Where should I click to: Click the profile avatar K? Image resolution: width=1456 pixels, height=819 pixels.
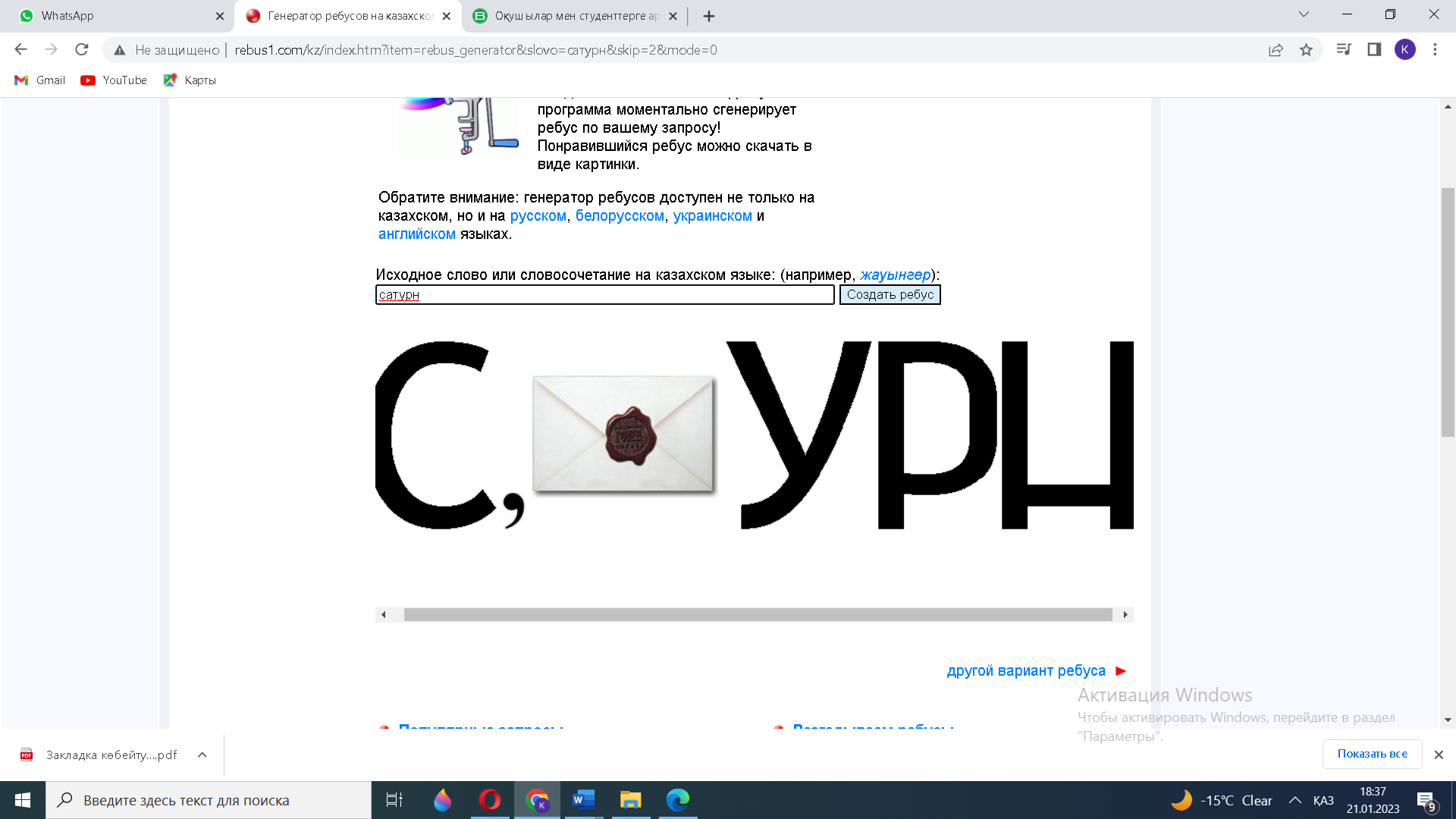tap(1404, 50)
